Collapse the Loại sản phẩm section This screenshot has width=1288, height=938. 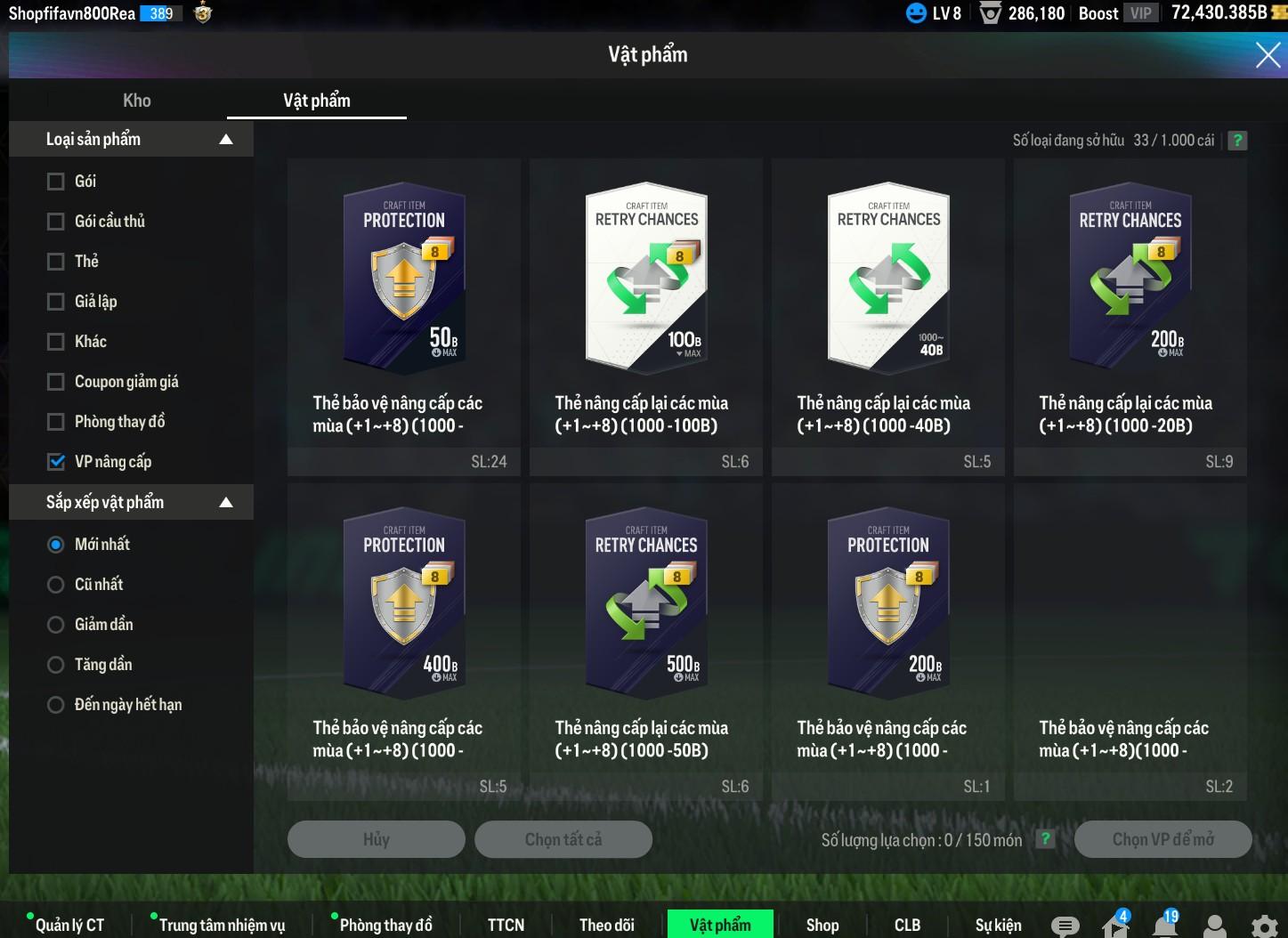coord(226,140)
